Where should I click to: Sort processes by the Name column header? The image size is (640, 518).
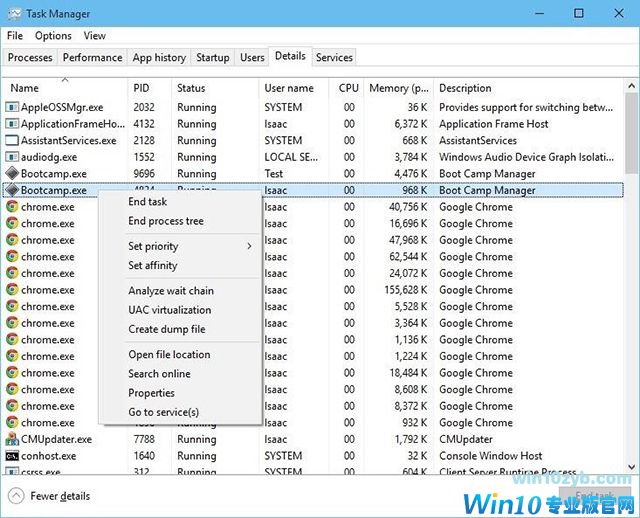25,88
